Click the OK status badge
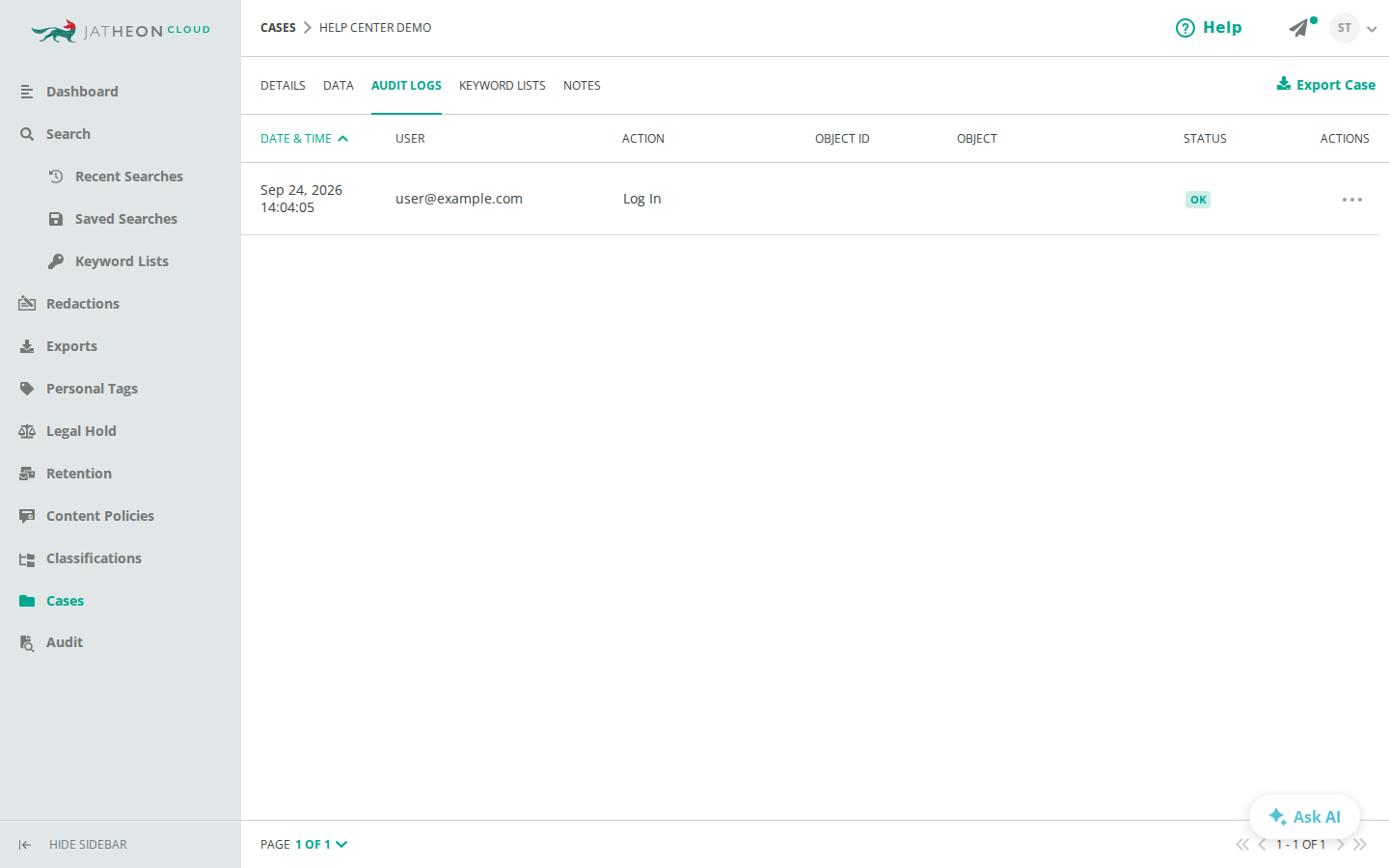The height and width of the screenshot is (868, 1389). 1198,200
